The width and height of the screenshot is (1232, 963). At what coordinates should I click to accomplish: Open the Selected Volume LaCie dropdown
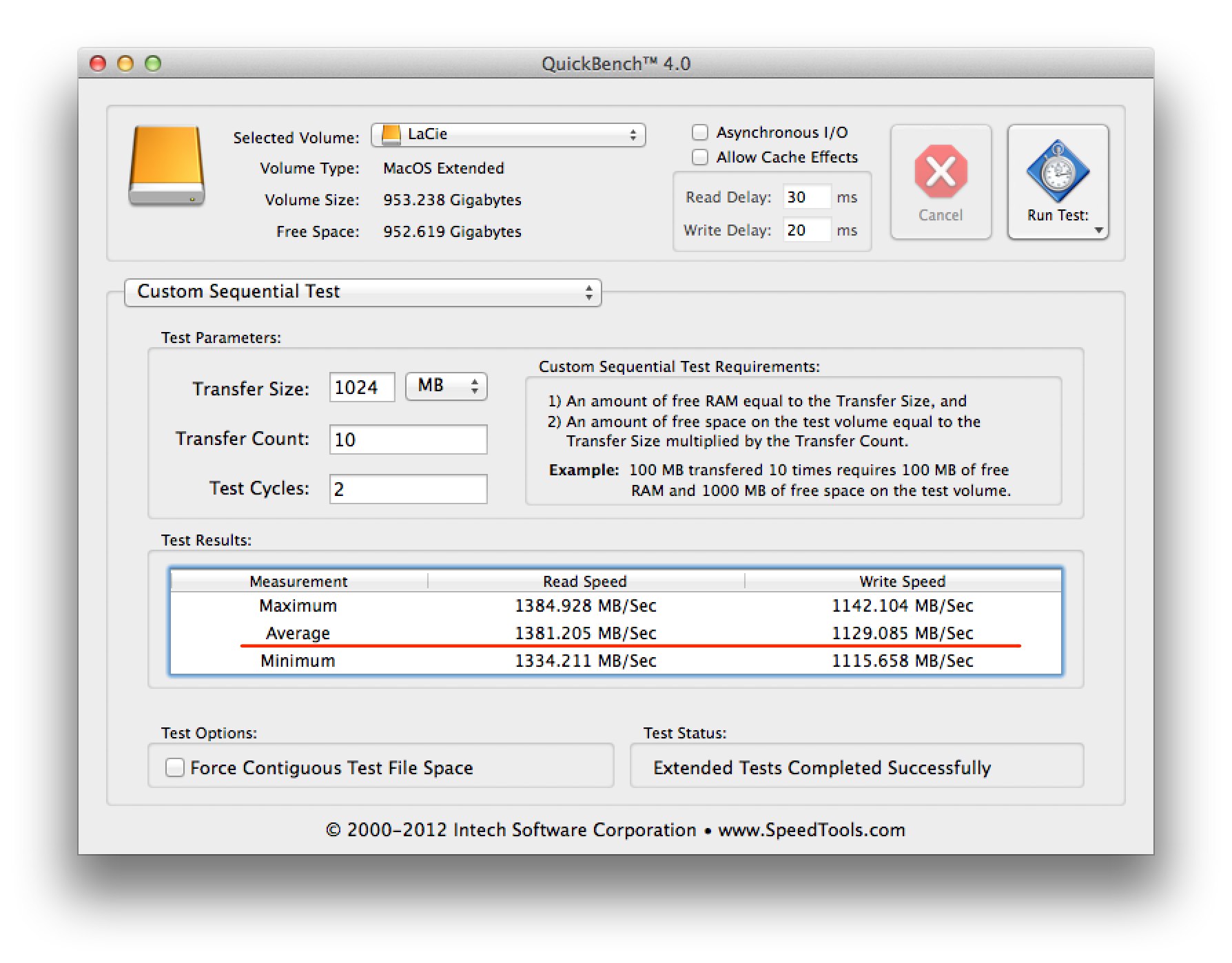[509, 134]
